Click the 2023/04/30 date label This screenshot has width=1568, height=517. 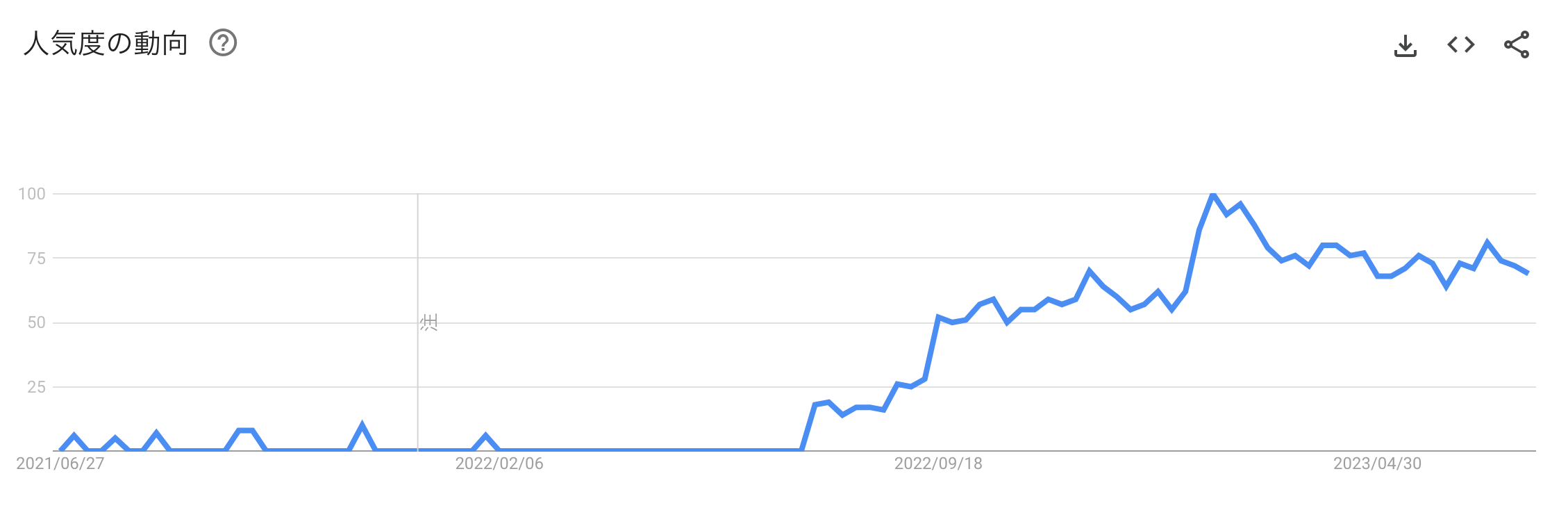tap(1377, 463)
